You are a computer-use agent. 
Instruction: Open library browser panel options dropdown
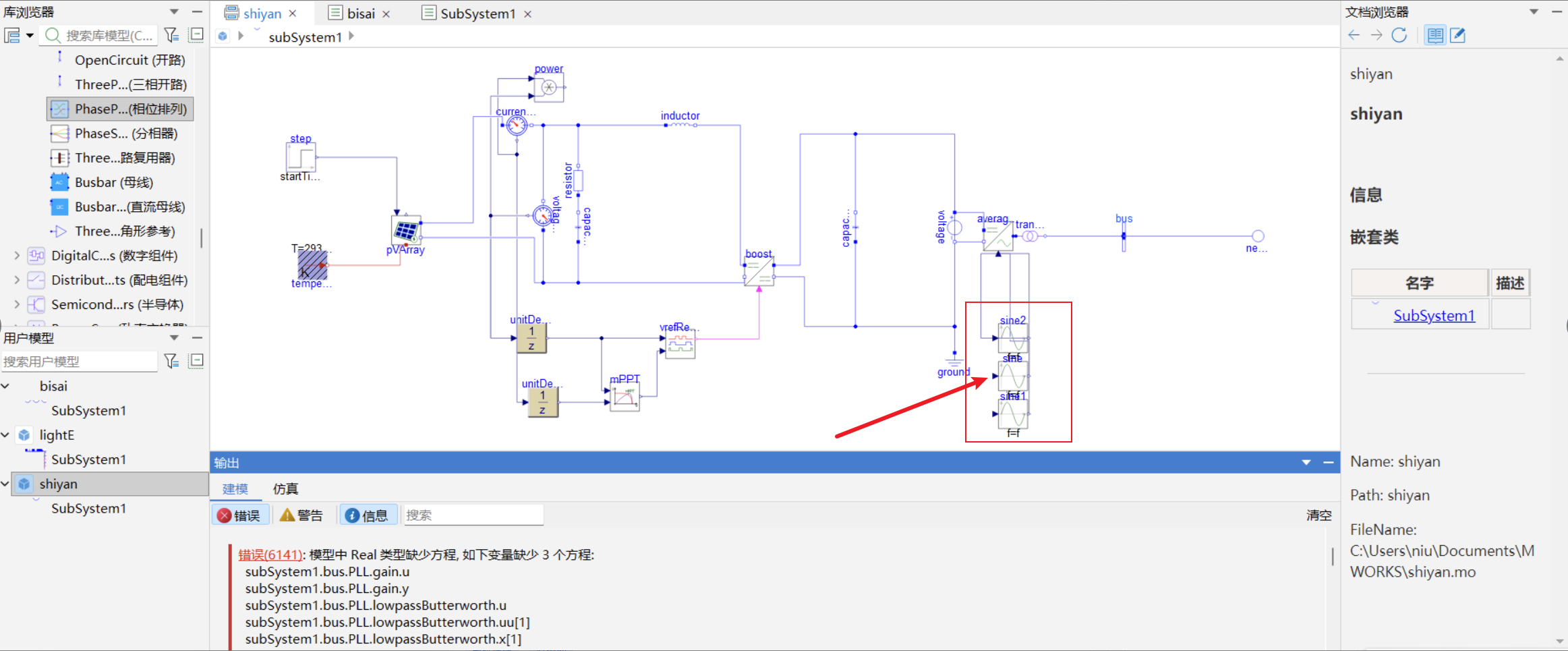click(x=174, y=11)
